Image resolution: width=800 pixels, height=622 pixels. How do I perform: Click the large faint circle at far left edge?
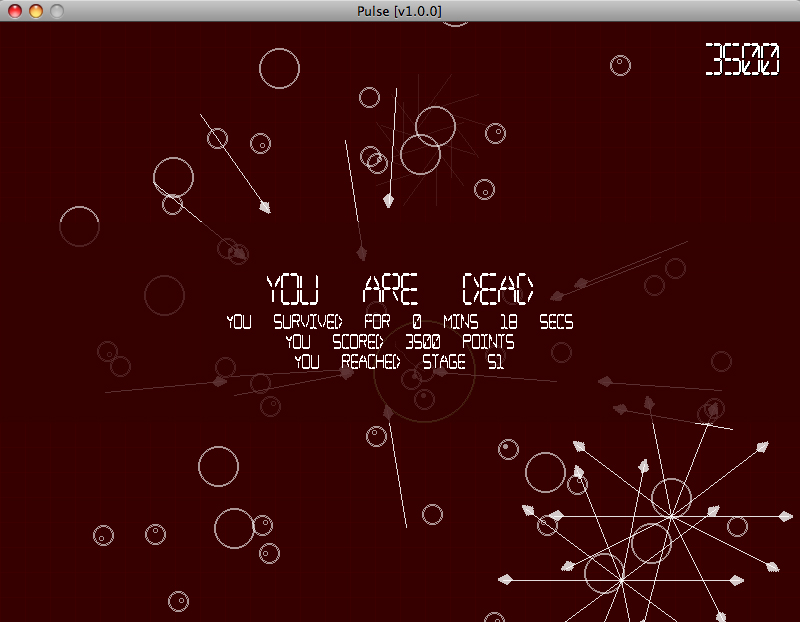79,226
